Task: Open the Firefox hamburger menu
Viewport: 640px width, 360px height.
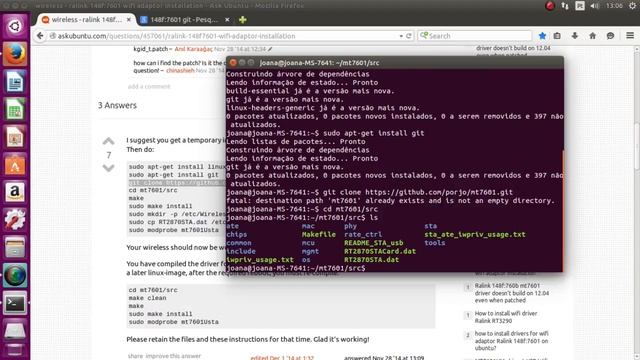Action: click(x=630, y=36)
